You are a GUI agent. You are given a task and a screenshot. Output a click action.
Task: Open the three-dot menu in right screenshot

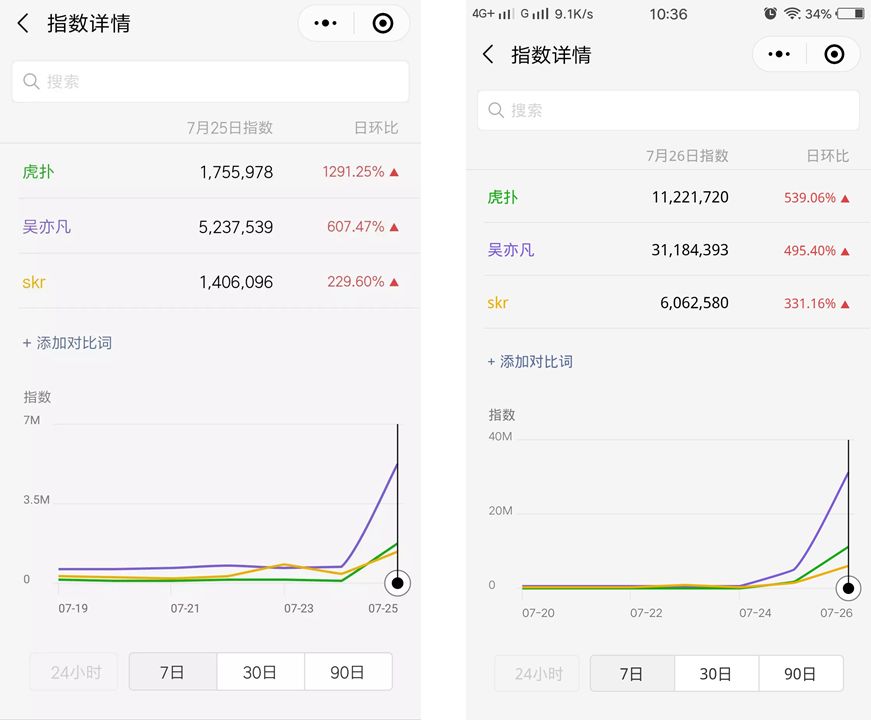(x=779, y=54)
